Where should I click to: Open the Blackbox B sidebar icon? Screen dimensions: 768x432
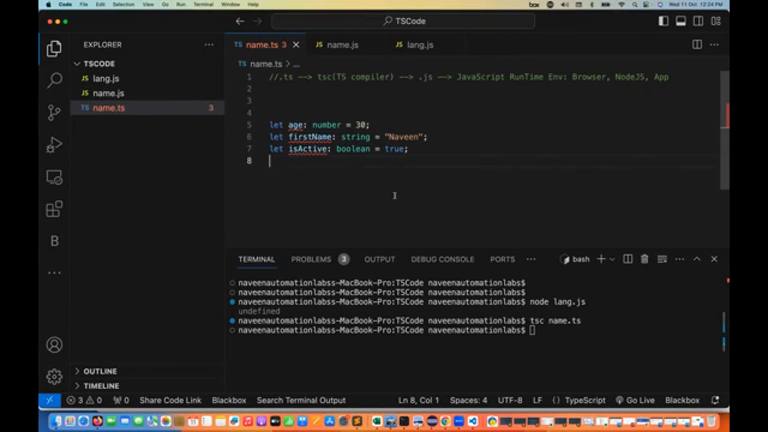(x=54, y=241)
